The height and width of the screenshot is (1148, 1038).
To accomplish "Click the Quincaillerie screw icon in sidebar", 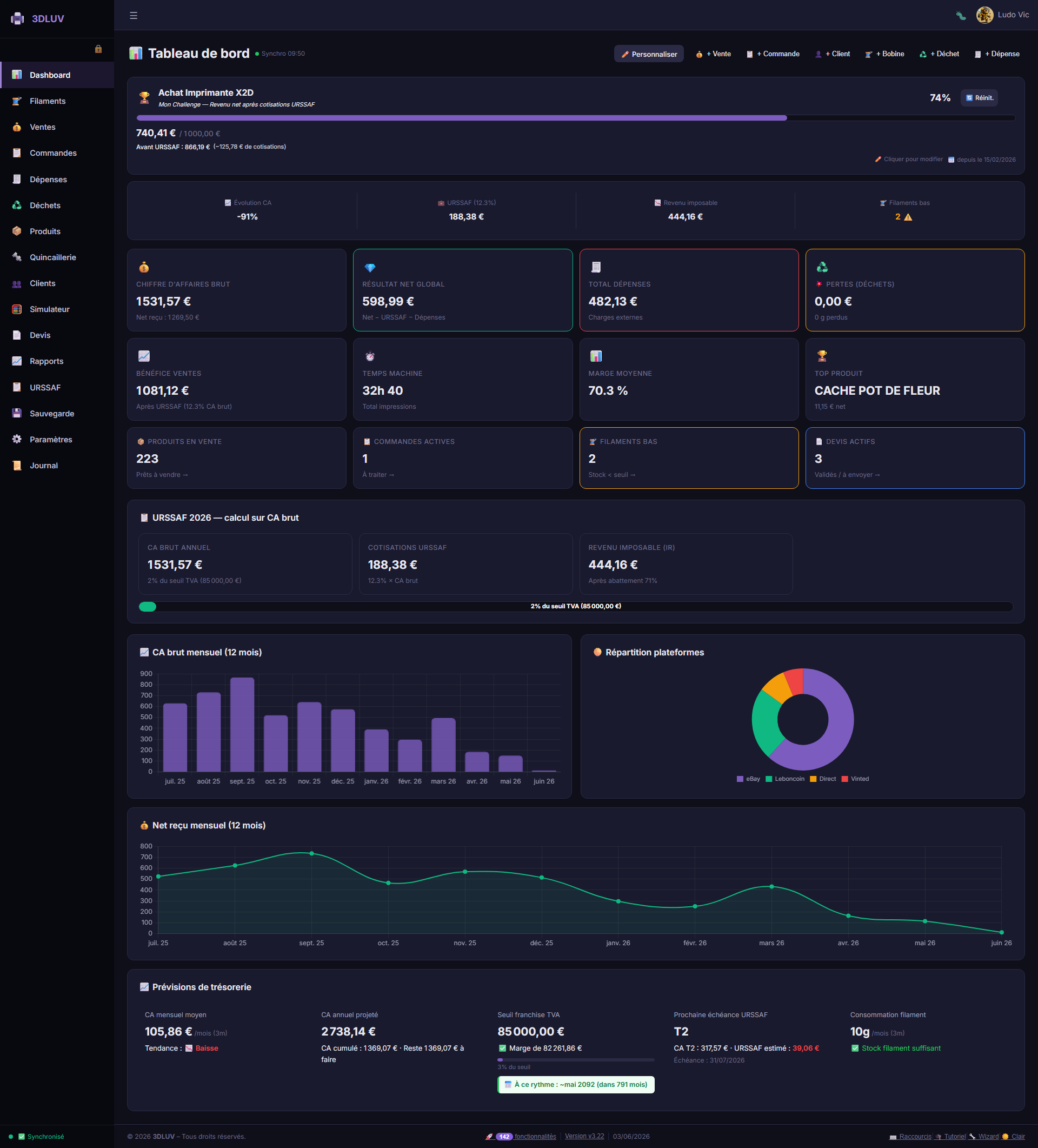I will (x=17, y=257).
